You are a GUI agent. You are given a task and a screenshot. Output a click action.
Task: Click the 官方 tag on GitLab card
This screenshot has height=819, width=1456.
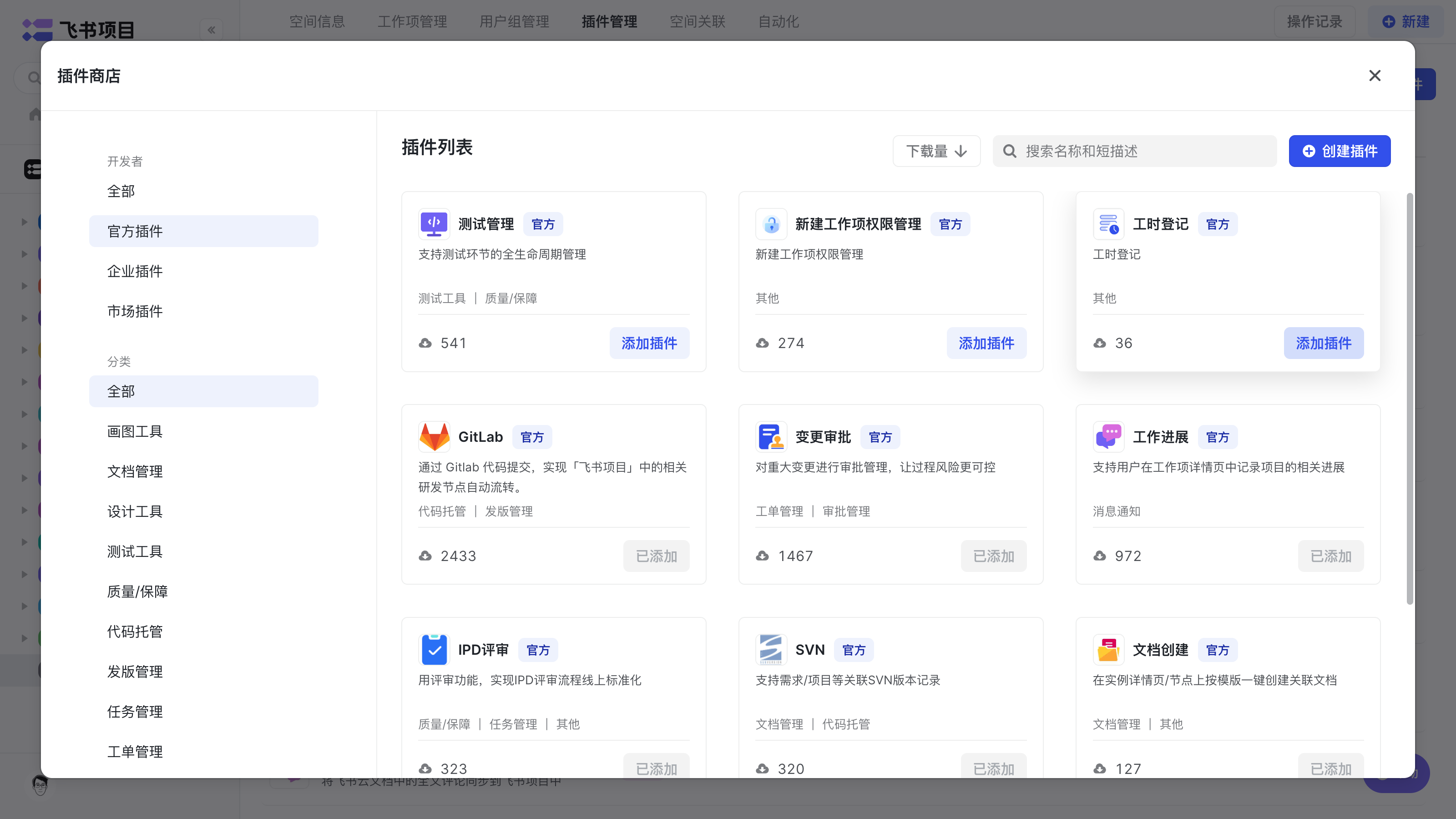[x=532, y=437]
